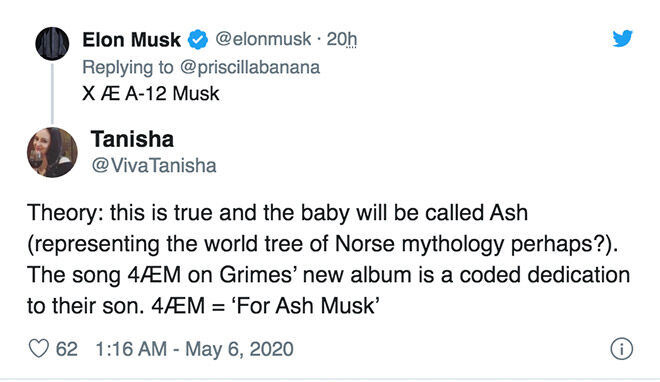Visit the @VivaTanisha handle
Screen dimensions: 660x382
(154, 165)
